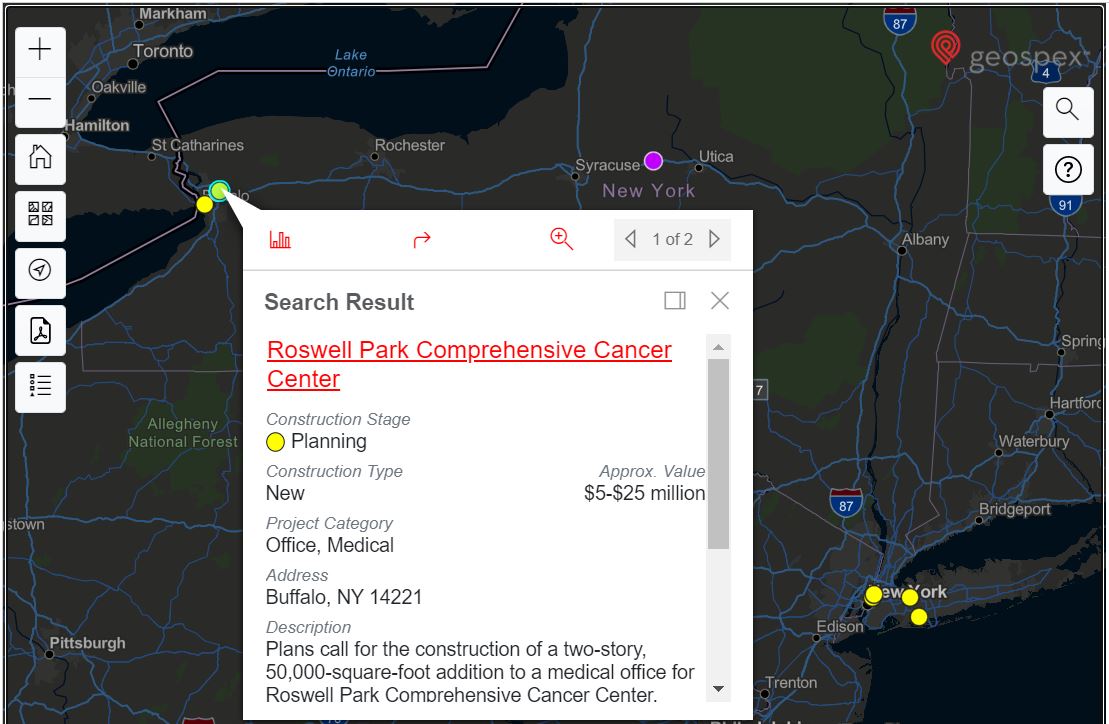This screenshot has width=1109, height=724.
Task: Activate the find my location compass icon
Action: point(40,270)
